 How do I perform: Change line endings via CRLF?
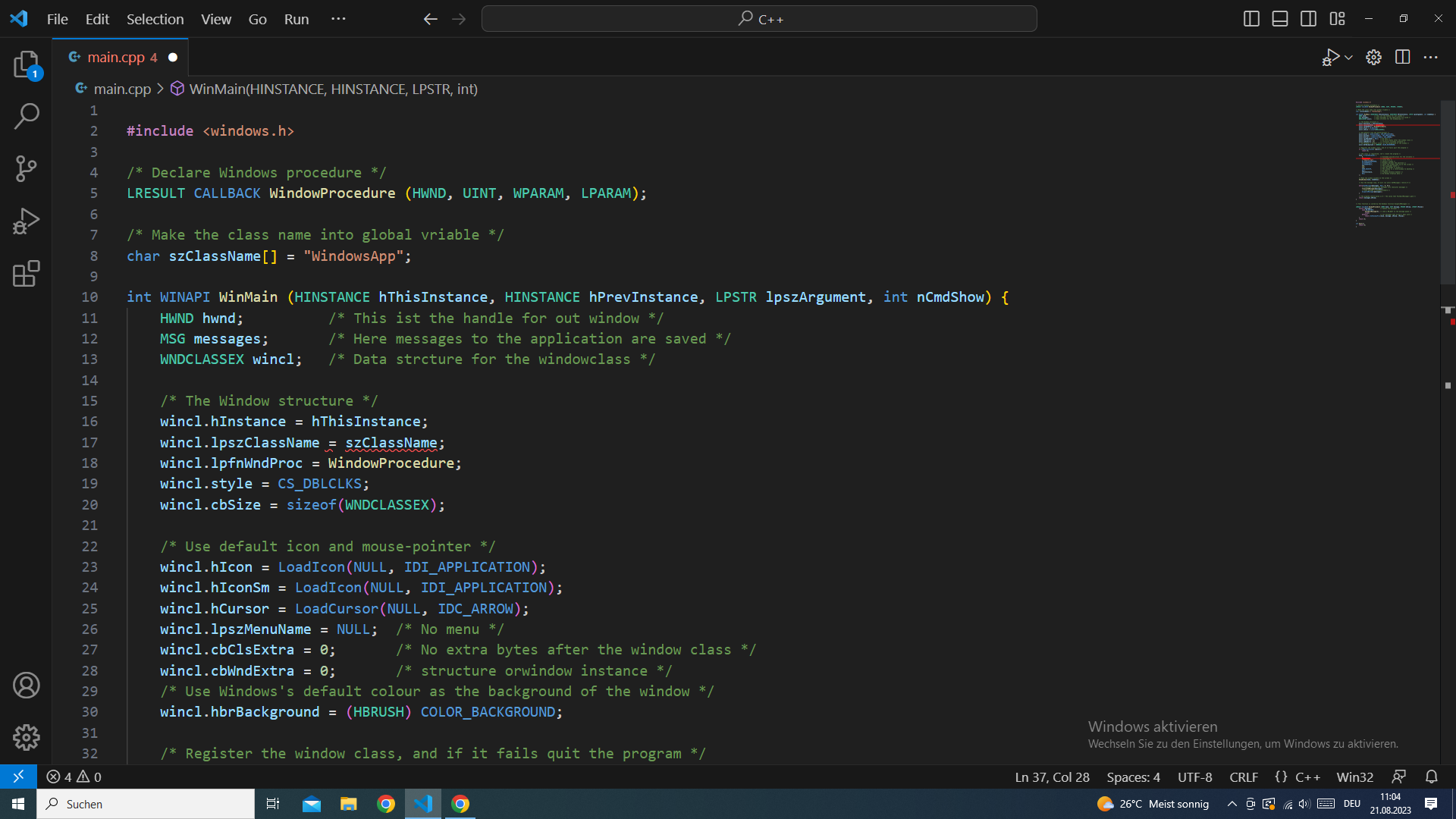(x=1243, y=777)
